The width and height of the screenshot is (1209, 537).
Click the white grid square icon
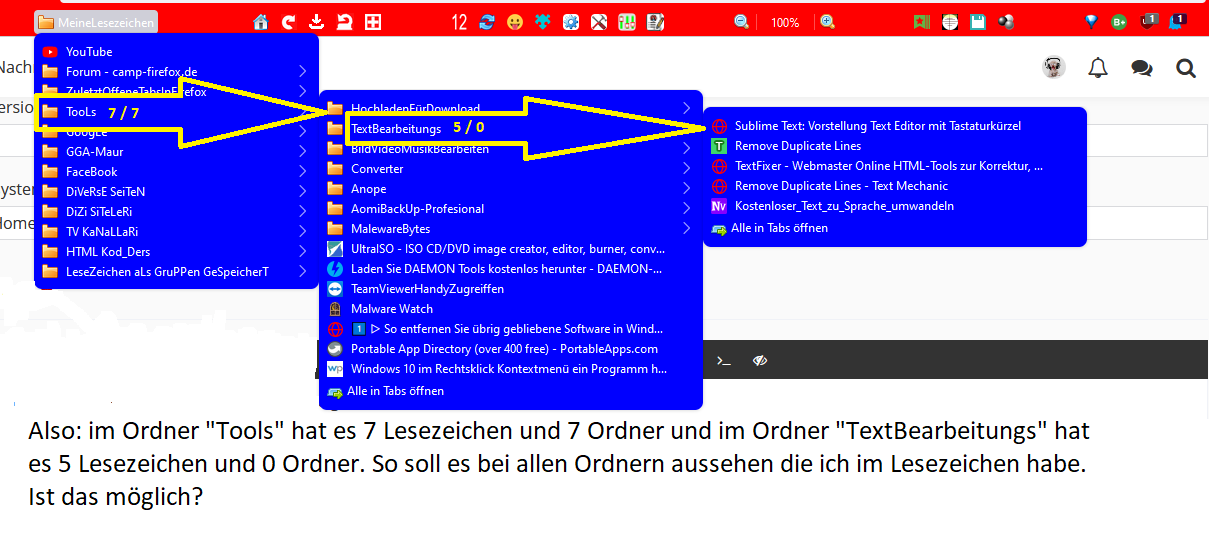[x=373, y=22]
